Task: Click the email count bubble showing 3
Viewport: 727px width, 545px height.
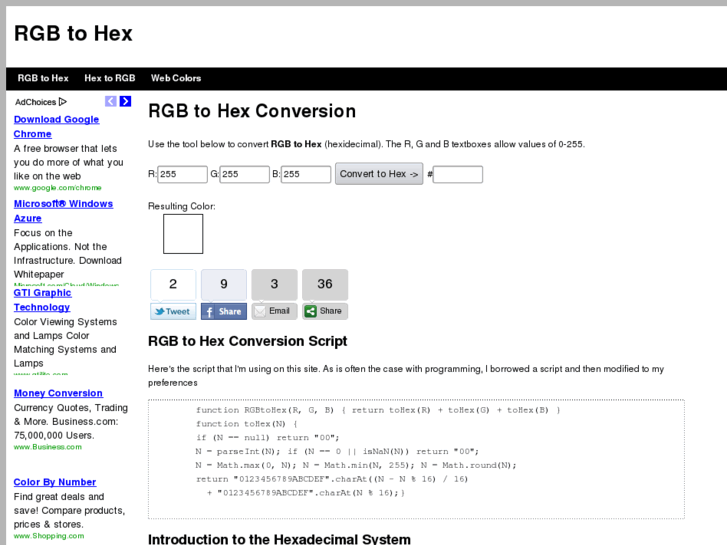Action: 274,284
